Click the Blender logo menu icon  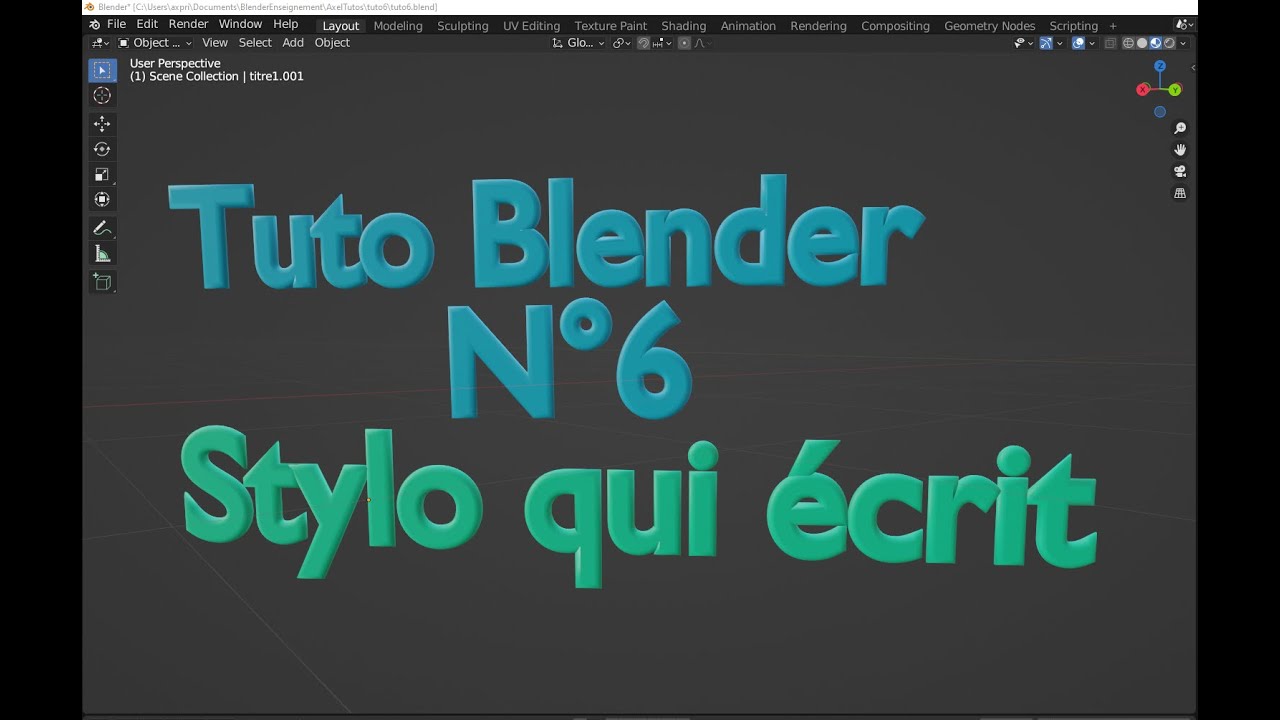(x=94, y=24)
